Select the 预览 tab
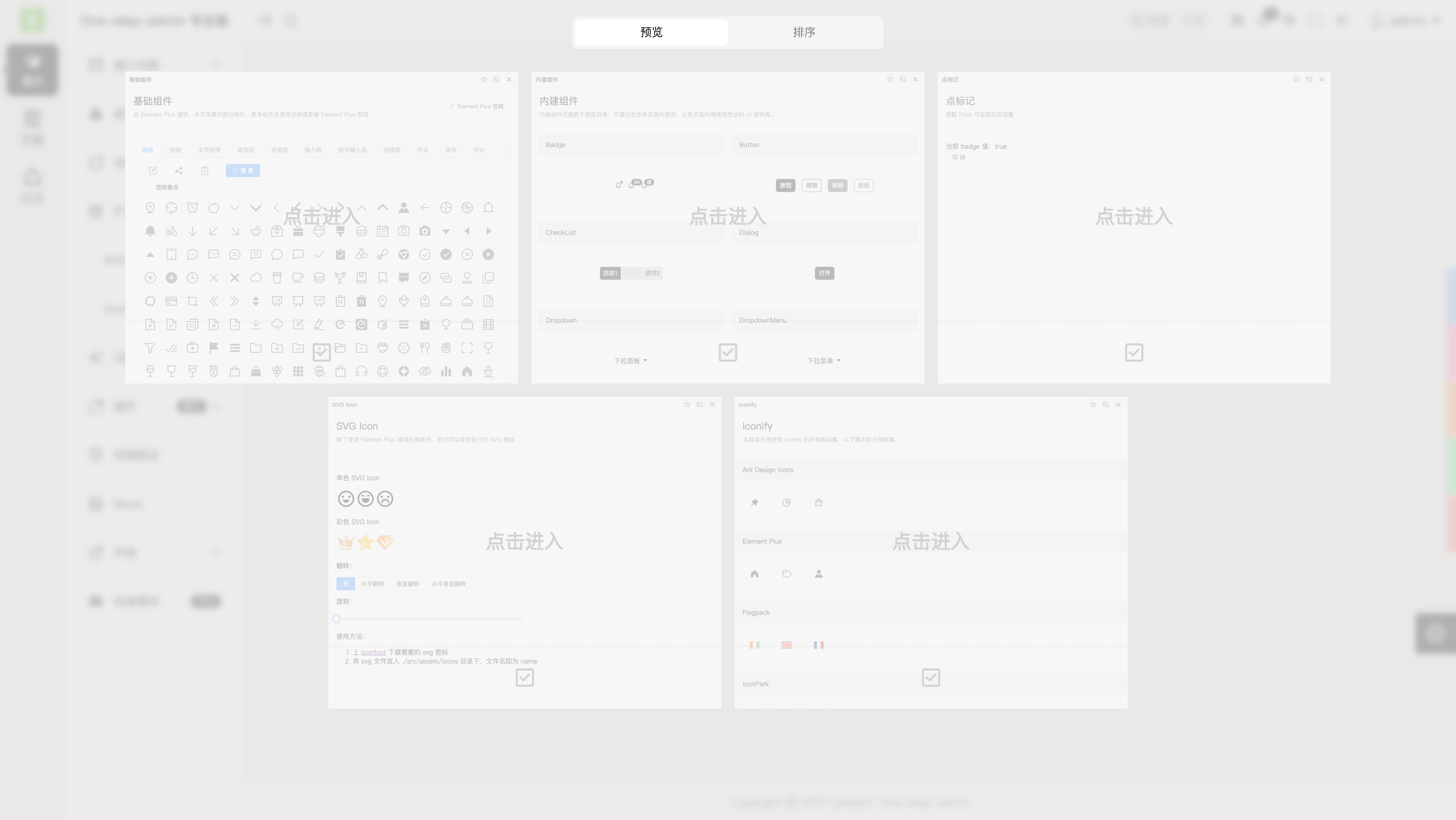The height and width of the screenshot is (820, 1456). [651, 32]
